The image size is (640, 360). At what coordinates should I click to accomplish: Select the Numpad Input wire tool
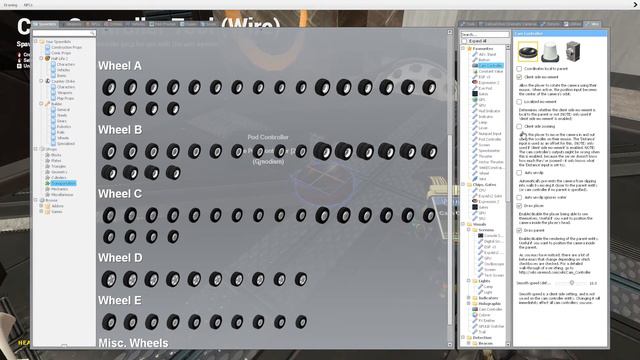point(487,133)
